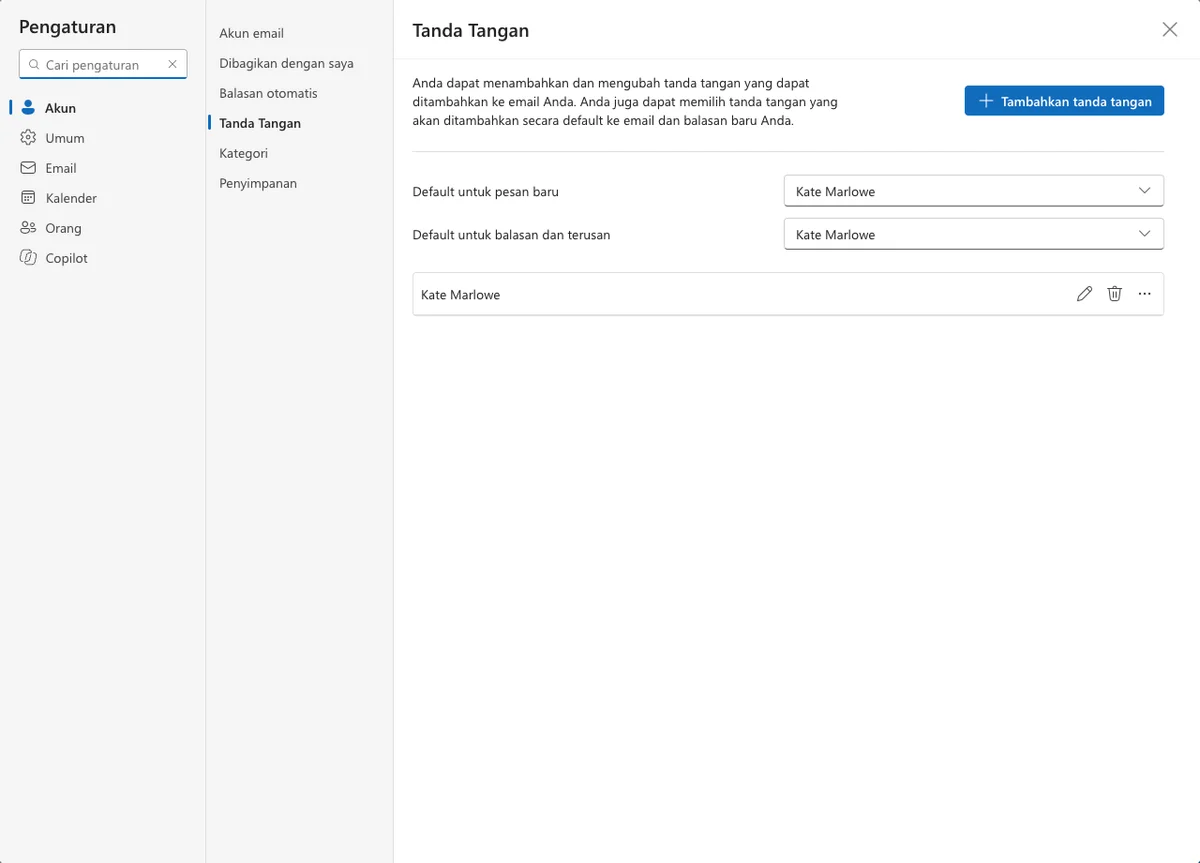Click 'Default untuk balasan dan terusan' label

pos(512,235)
